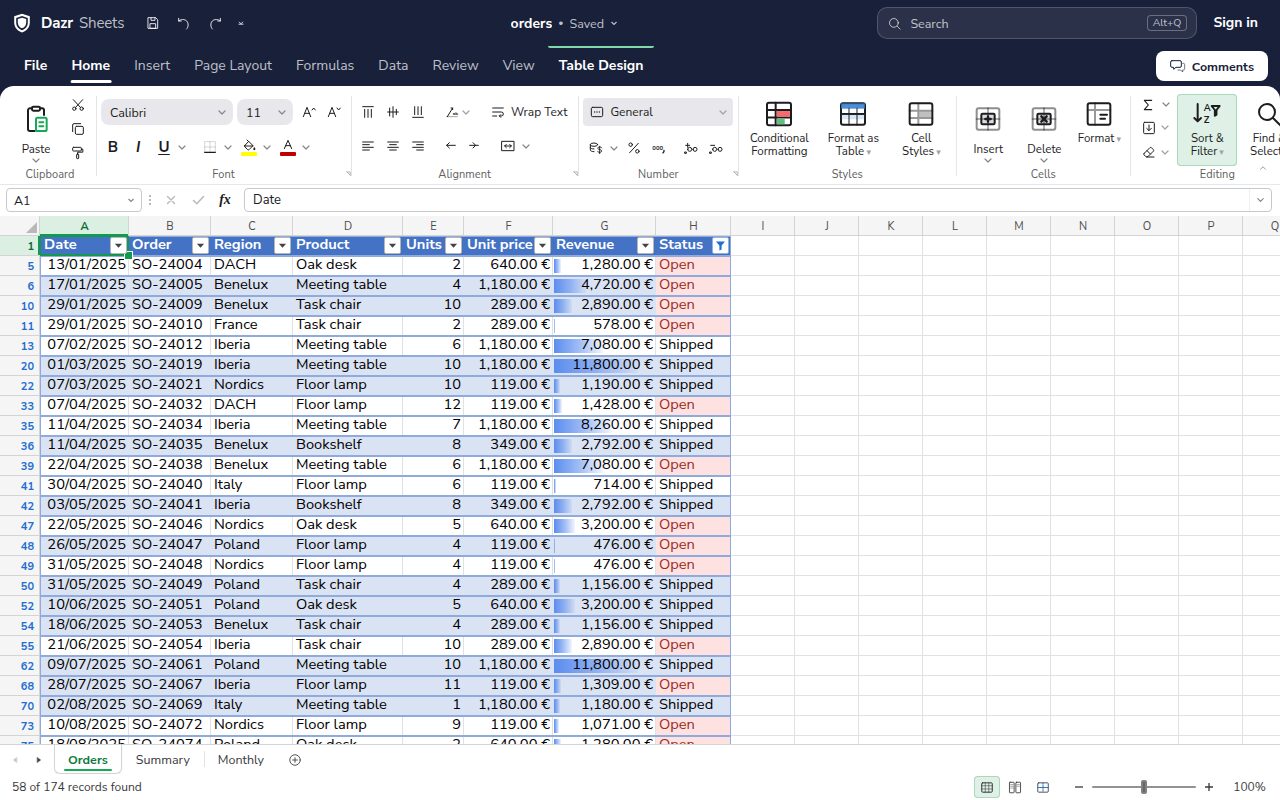Screen dimensions: 1280x800
Task: Click the Cell Styles button
Action: (x=921, y=130)
